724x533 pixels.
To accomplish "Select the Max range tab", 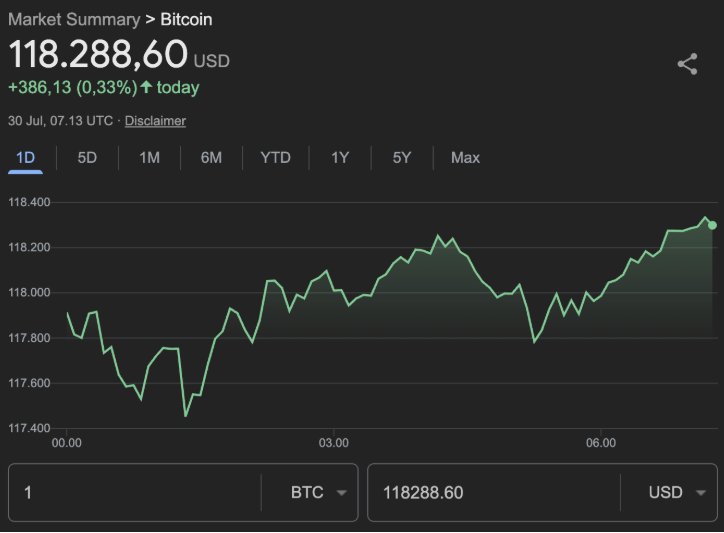I will click(465, 158).
